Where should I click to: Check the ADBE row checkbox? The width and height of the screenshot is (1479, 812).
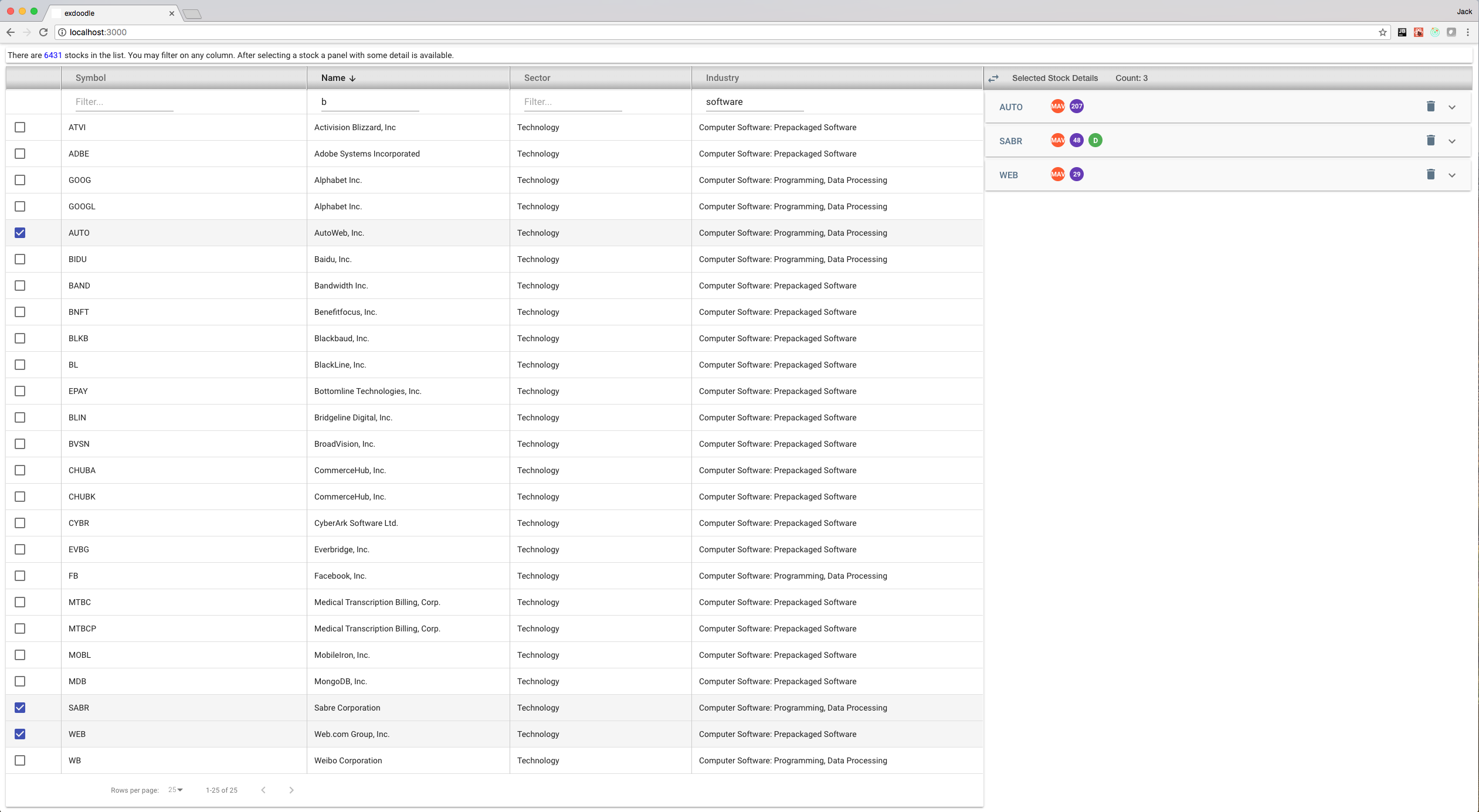click(20, 154)
